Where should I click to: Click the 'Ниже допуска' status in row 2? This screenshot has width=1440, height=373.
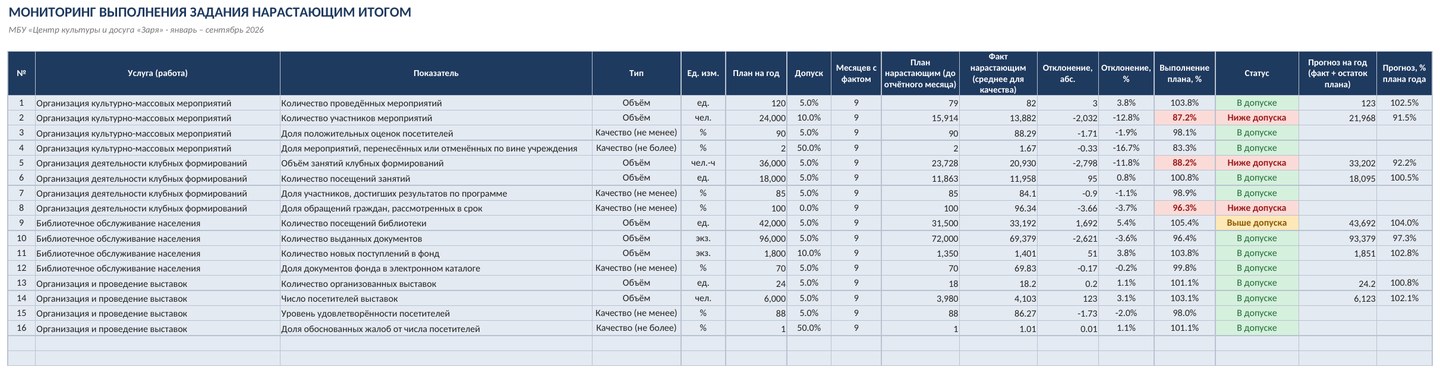tap(1257, 118)
